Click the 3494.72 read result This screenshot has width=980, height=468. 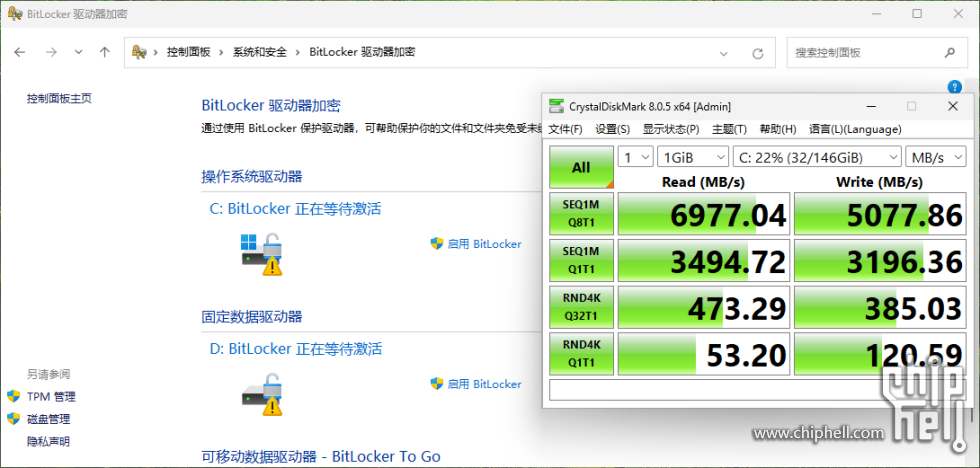[x=704, y=260]
